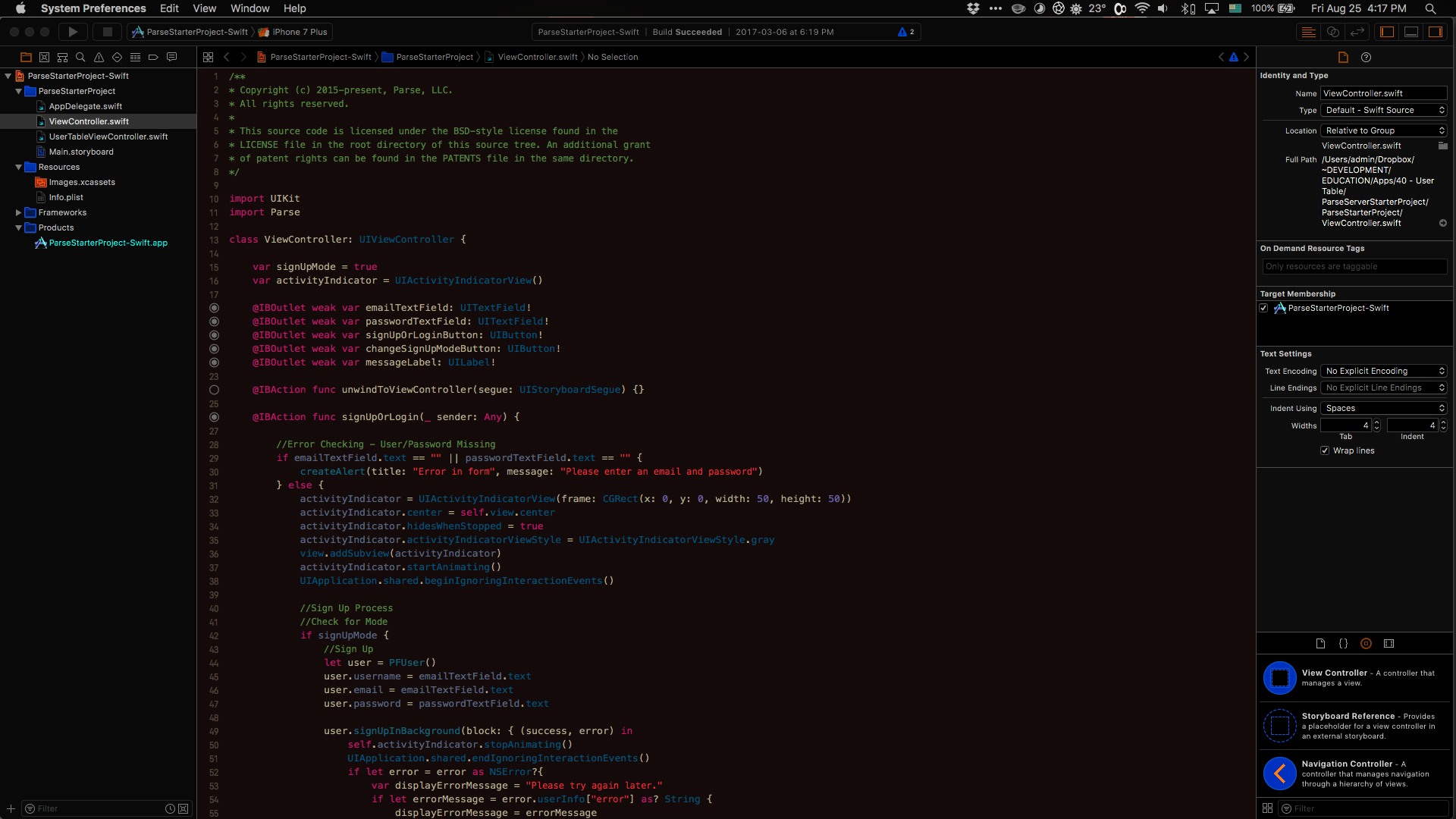This screenshot has height=819, width=1456.
Task: Hide the Utilities right panel
Action: pos(1435,32)
